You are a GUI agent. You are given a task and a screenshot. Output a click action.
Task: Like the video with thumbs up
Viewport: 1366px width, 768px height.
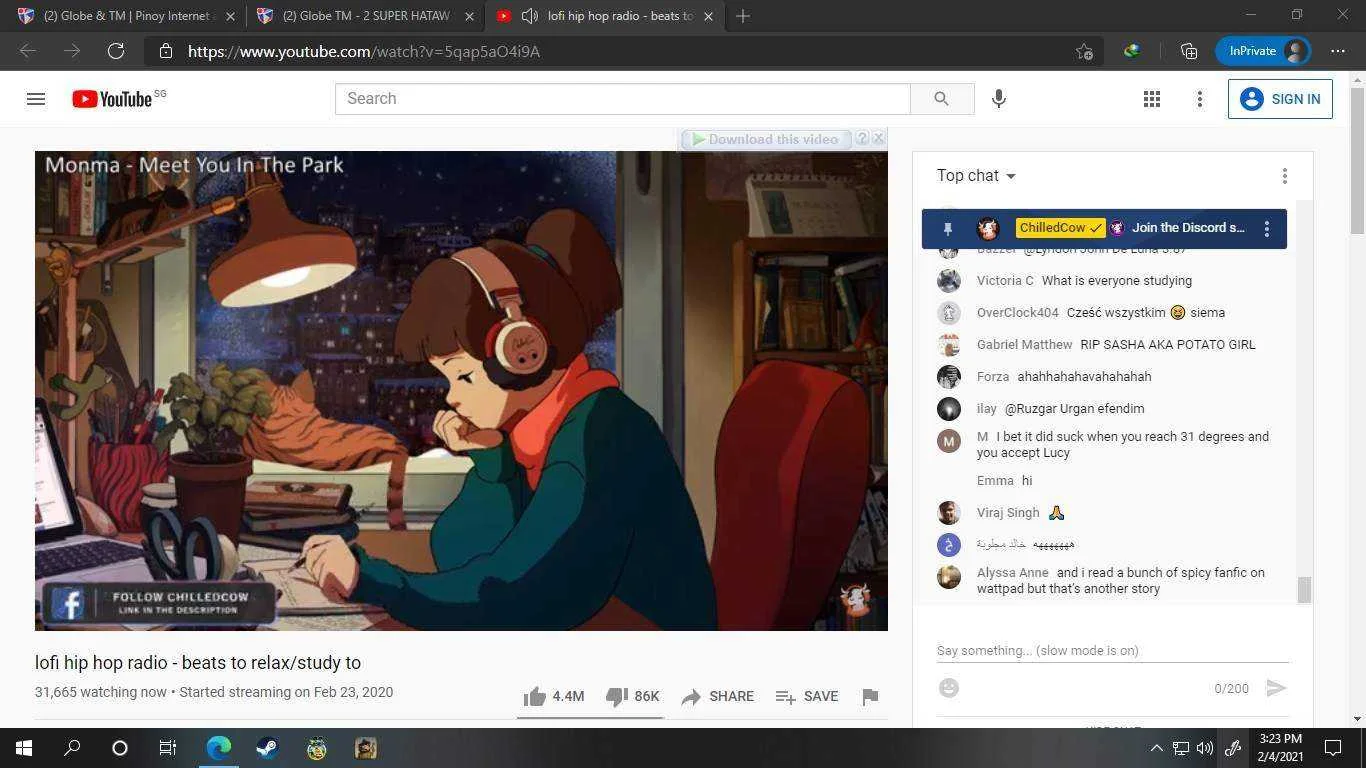554,696
